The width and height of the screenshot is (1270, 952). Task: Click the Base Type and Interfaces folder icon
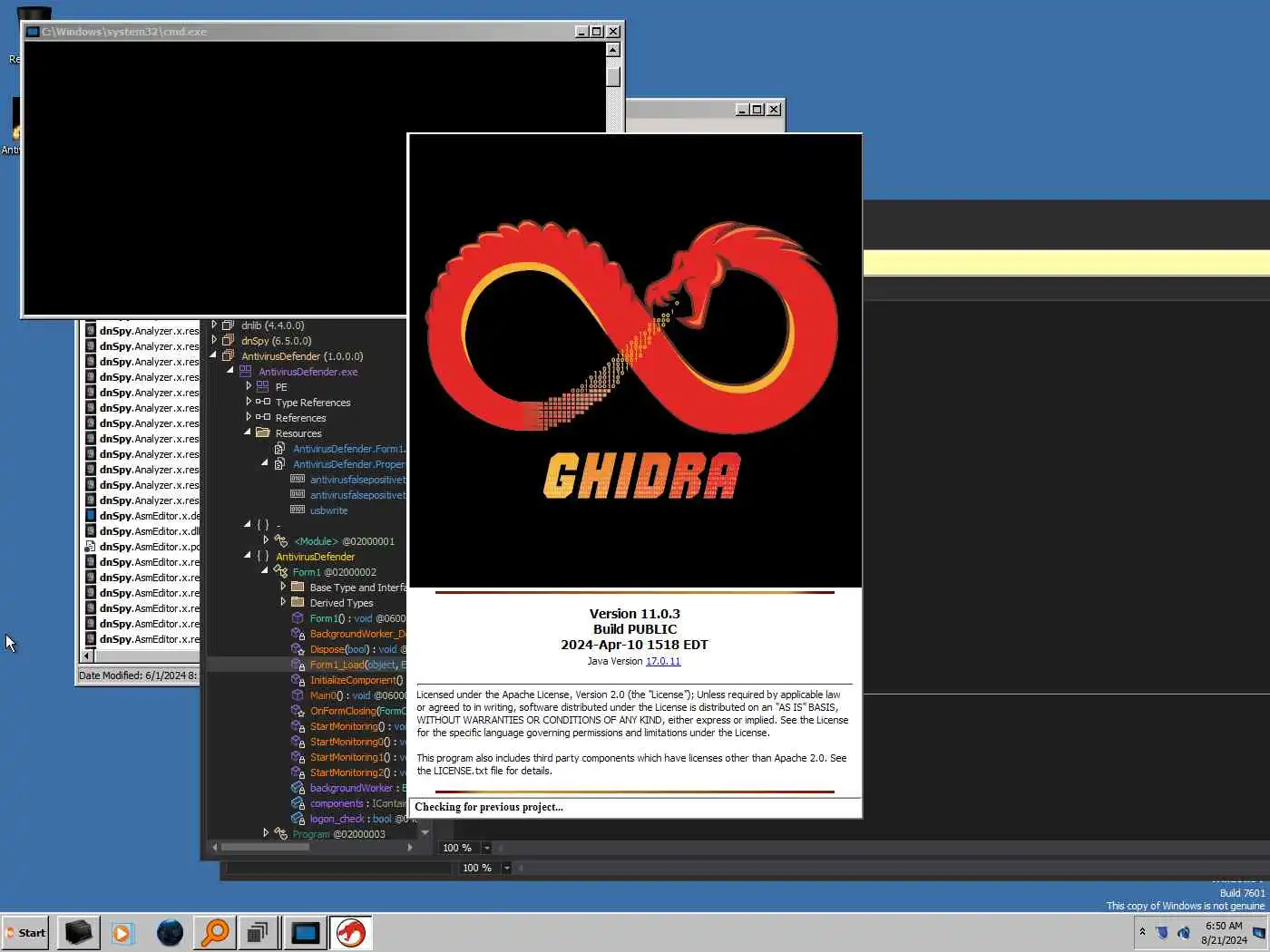298,588
